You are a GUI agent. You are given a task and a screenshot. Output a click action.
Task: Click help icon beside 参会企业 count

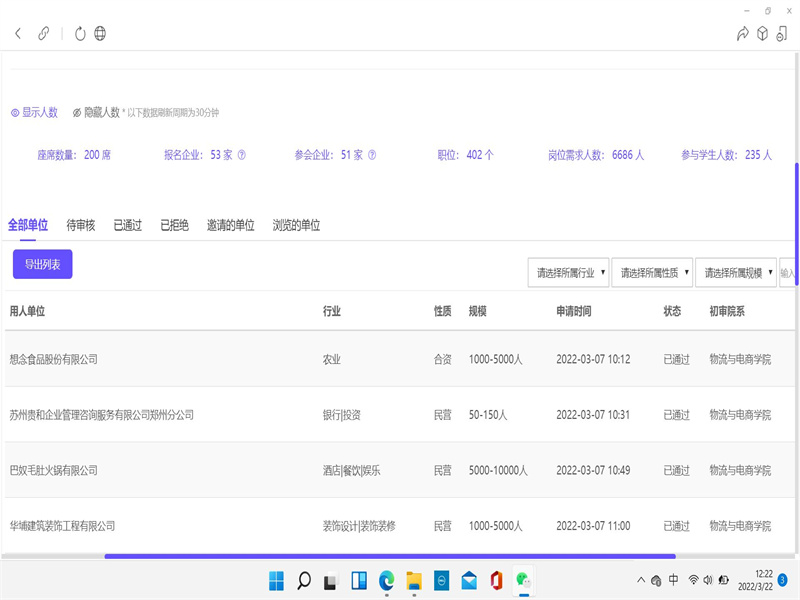pyautogui.click(x=372, y=155)
